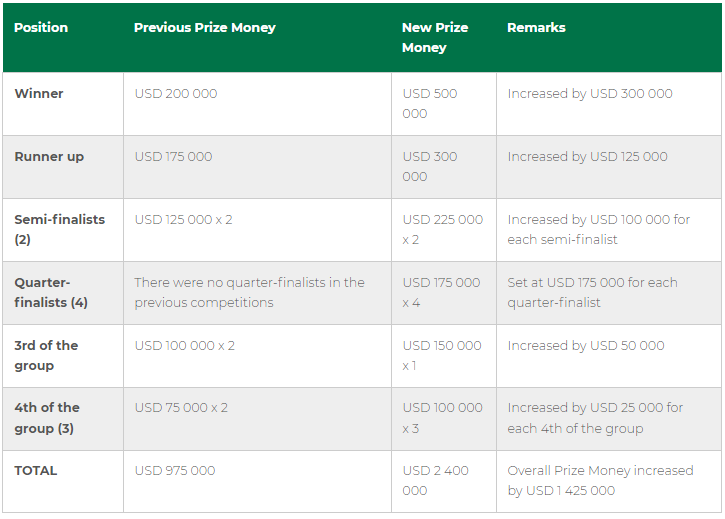Click the TOTAL row label
Image resolution: width=725 pixels, height=519 pixels.
[36, 470]
